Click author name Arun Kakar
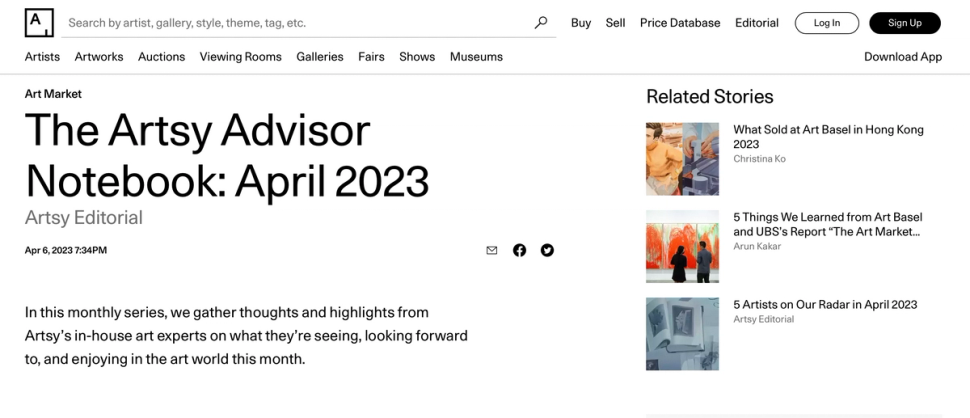Image resolution: width=970 pixels, height=418 pixels. pyautogui.click(x=757, y=246)
